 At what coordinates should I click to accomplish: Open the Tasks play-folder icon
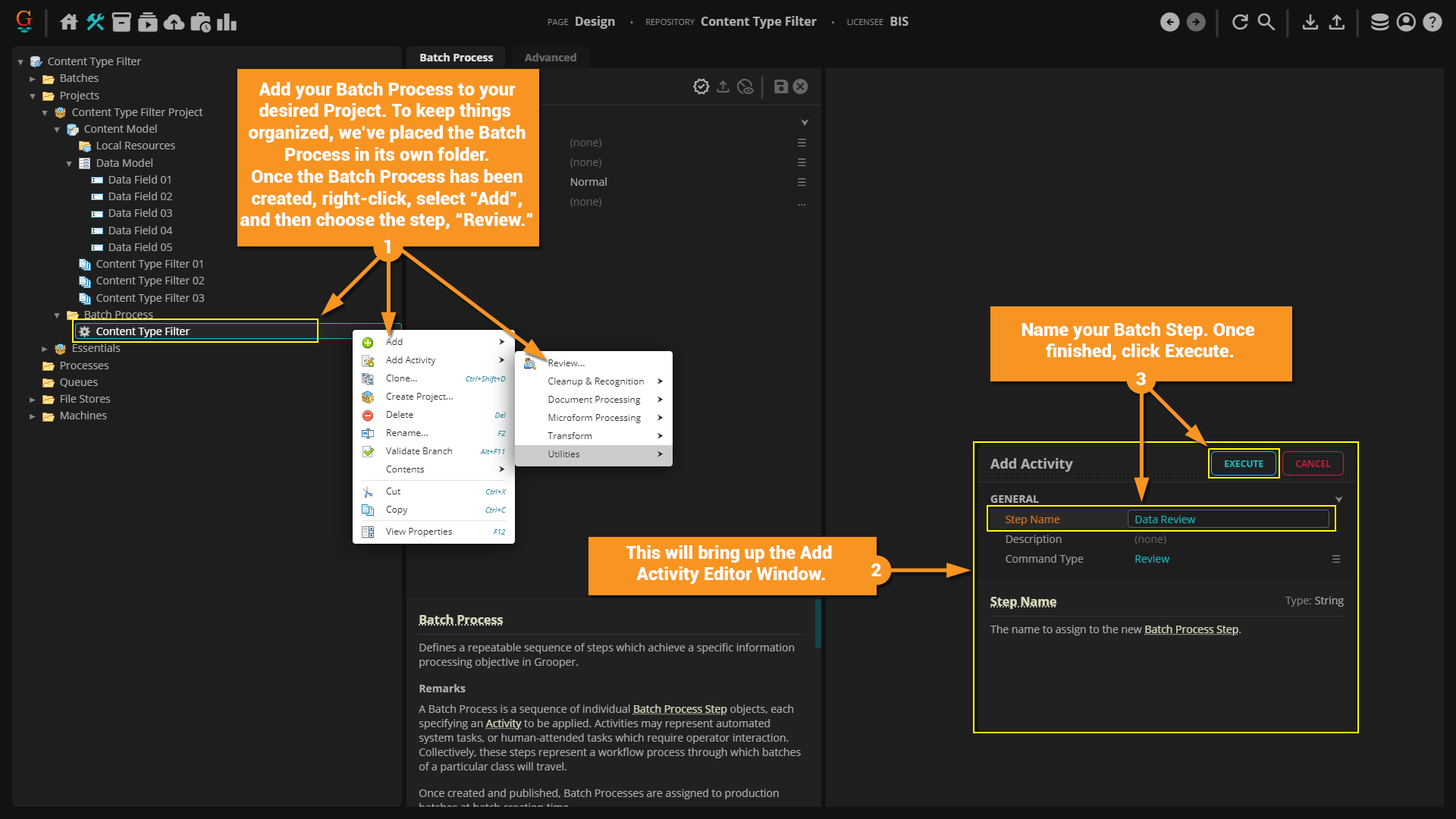(x=148, y=22)
